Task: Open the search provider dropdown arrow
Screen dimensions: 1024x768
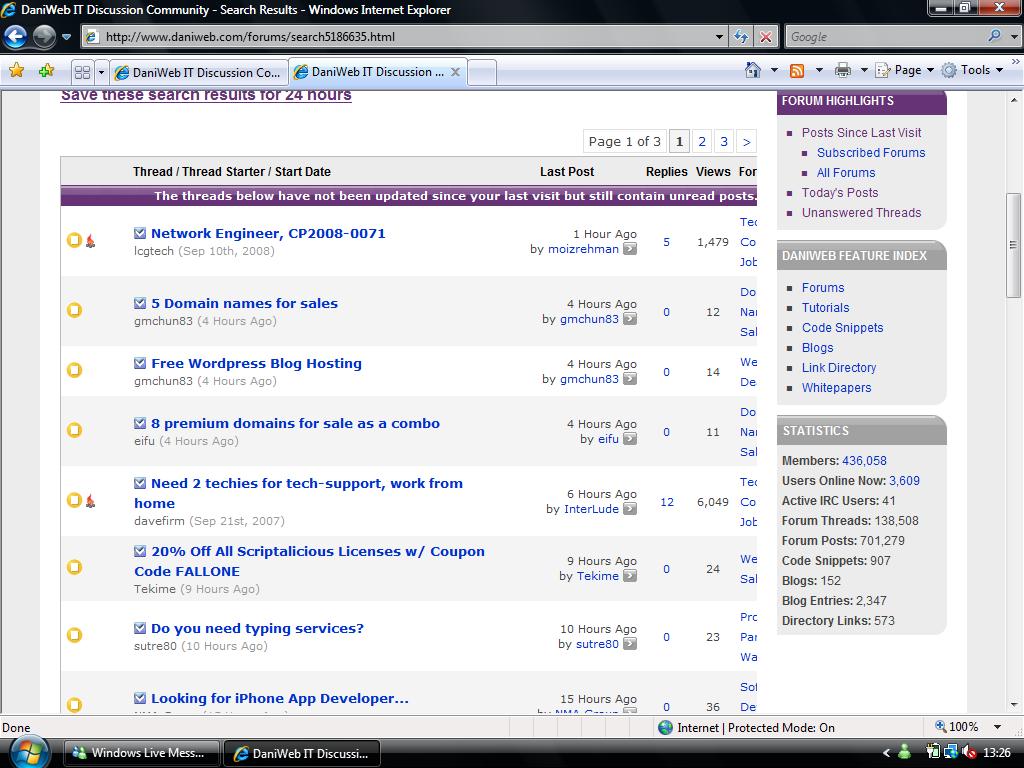Action: tap(1014, 37)
